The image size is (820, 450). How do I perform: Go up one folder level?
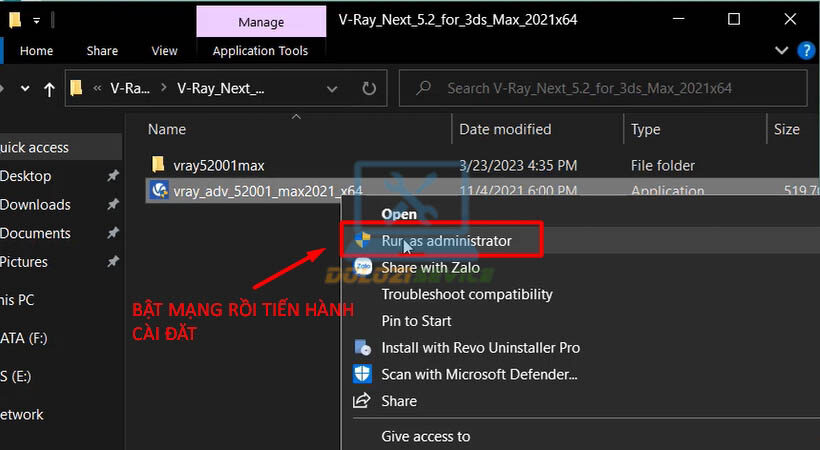pyautogui.click(x=49, y=89)
